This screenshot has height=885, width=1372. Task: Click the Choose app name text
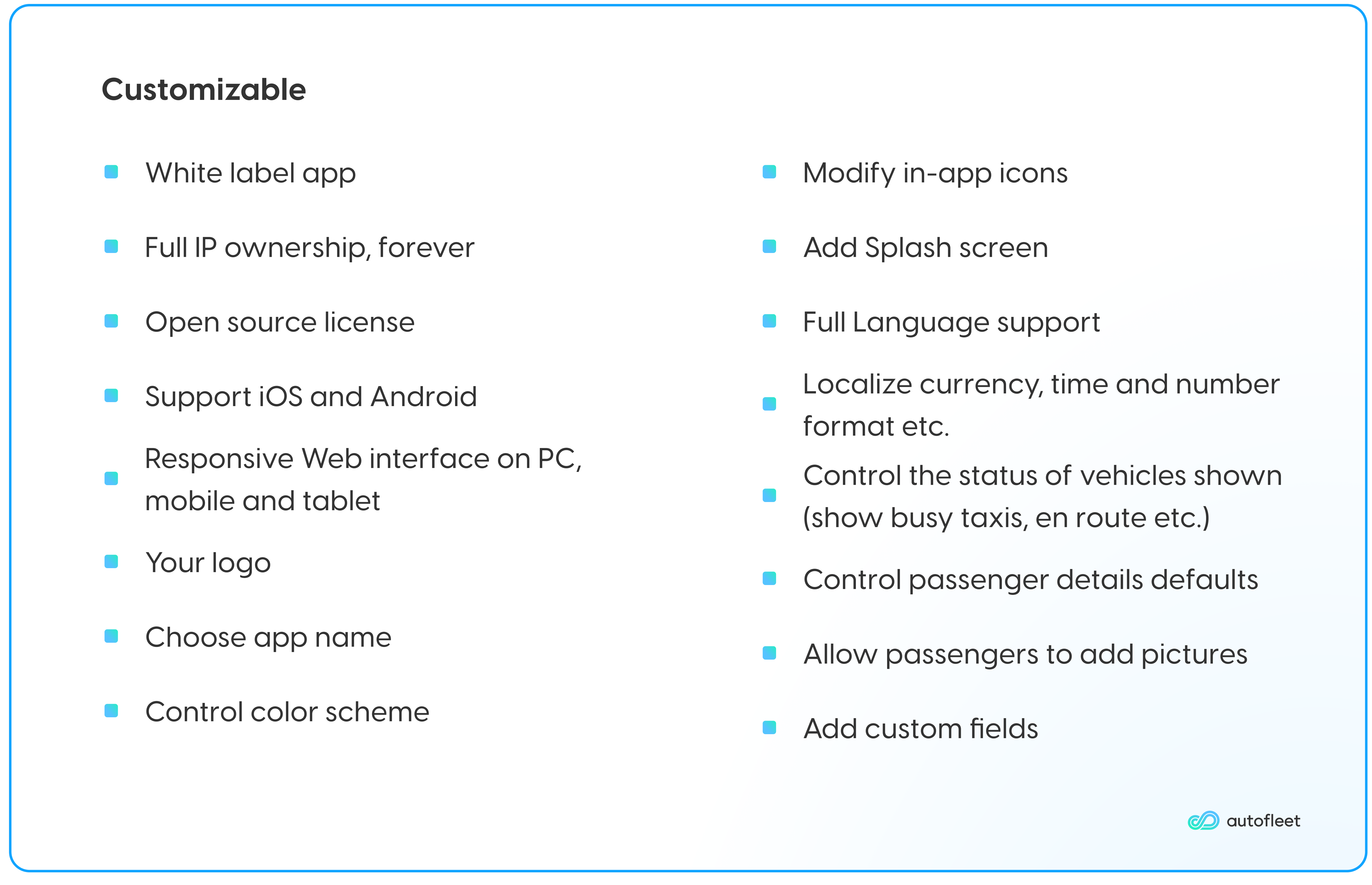(268, 637)
